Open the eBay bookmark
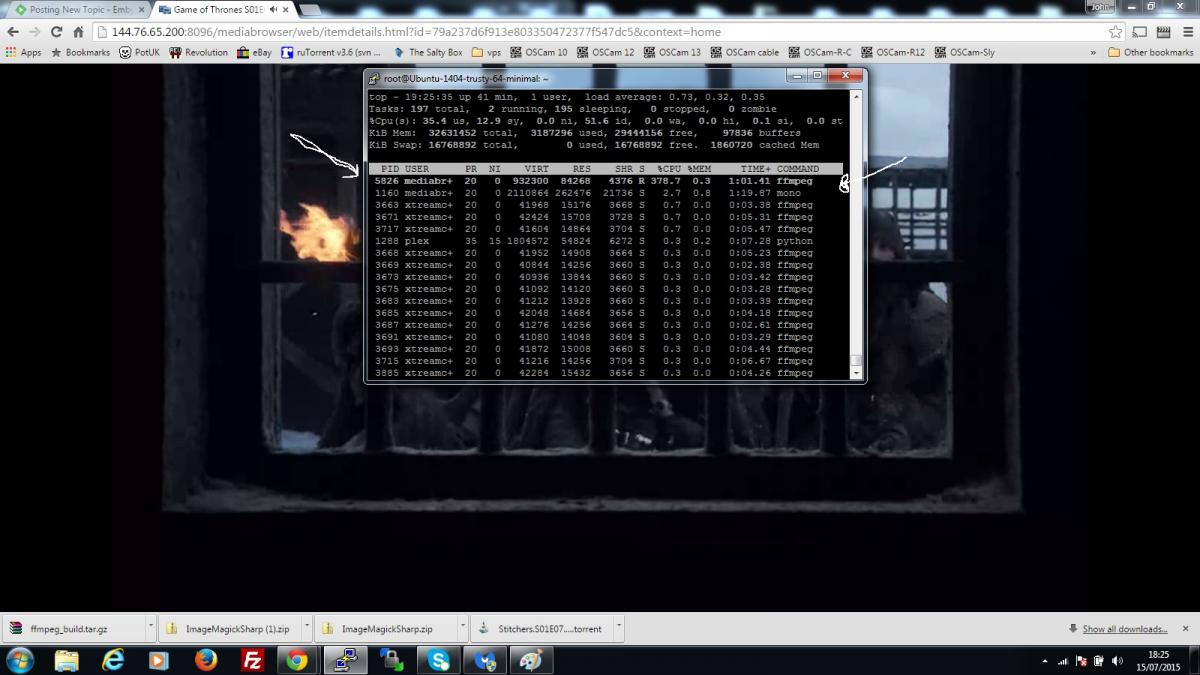1200x675 pixels. click(254, 52)
